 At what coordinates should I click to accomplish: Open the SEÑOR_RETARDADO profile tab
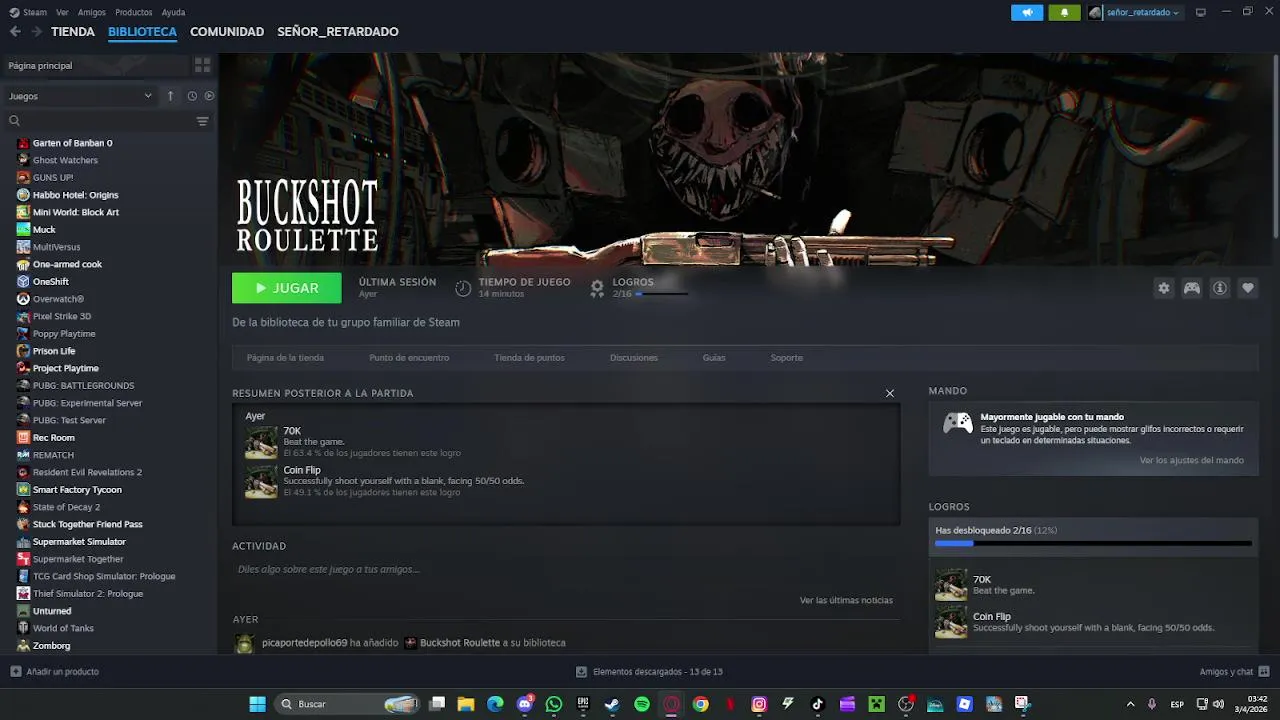[338, 32]
